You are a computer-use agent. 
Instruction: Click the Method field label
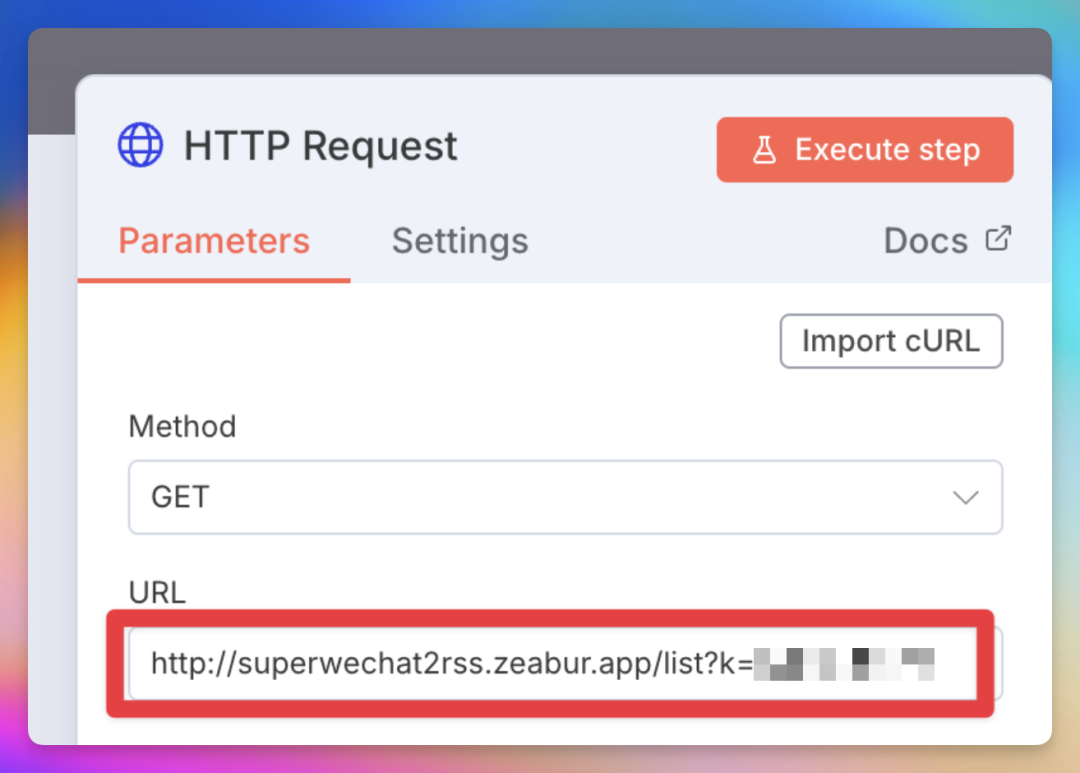(182, 427)
